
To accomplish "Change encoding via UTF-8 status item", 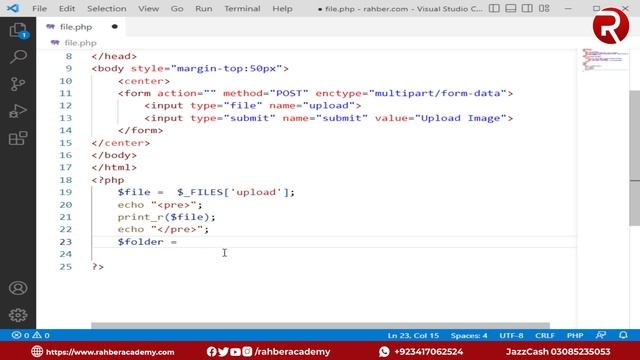I will pos(511,336).
